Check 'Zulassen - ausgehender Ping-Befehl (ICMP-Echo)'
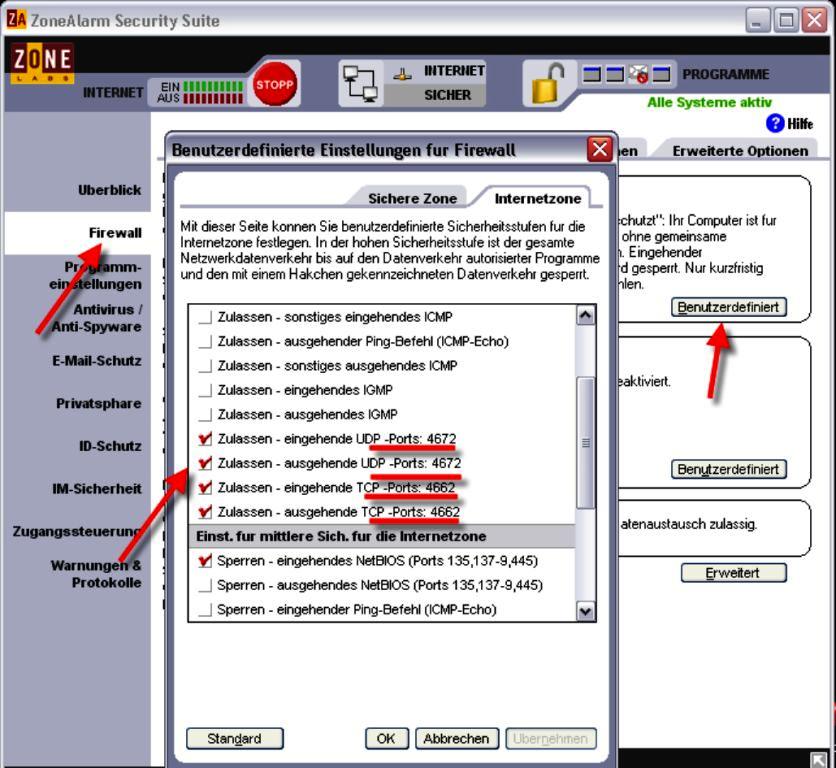 [205, 342]
